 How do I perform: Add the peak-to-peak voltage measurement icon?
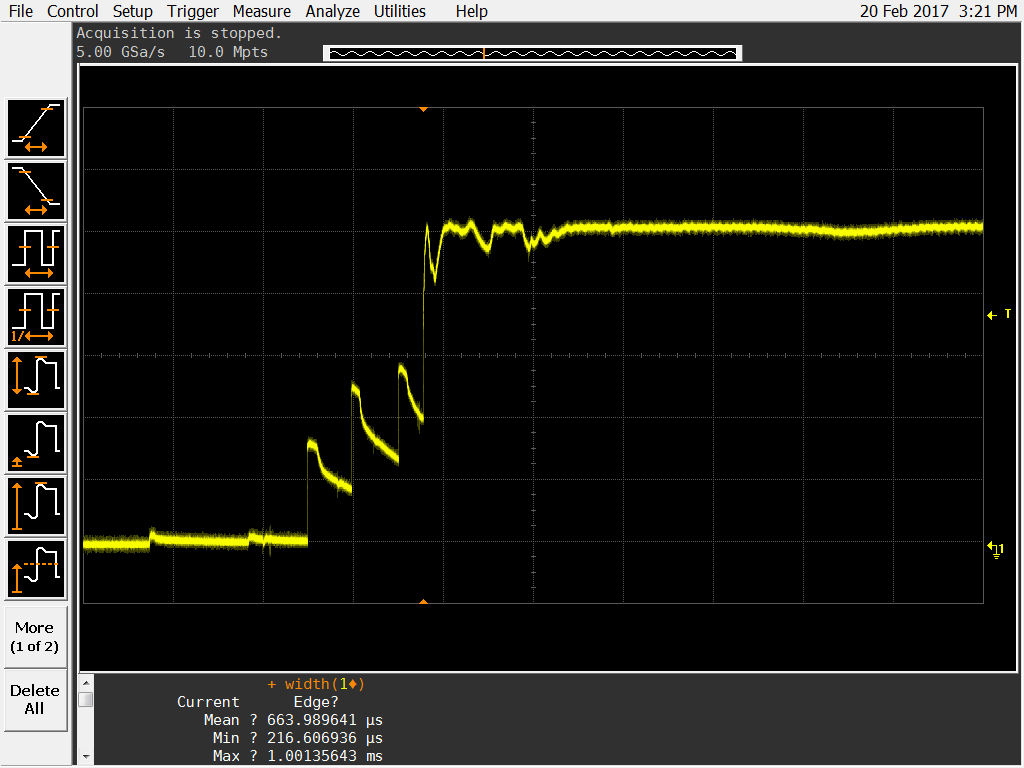click(x=36, y=381)
